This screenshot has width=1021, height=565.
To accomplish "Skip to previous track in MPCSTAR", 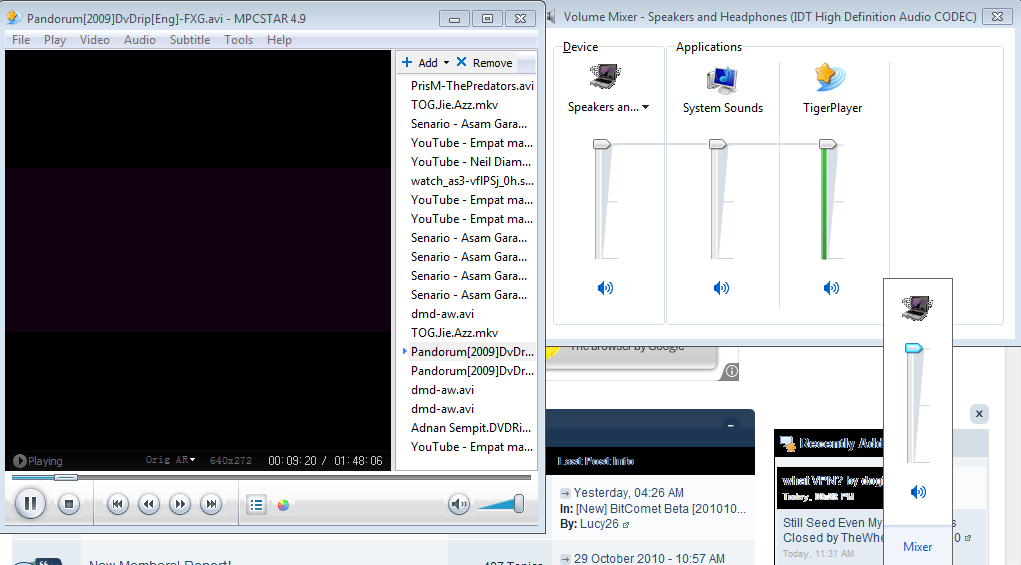I will [118, 504].
